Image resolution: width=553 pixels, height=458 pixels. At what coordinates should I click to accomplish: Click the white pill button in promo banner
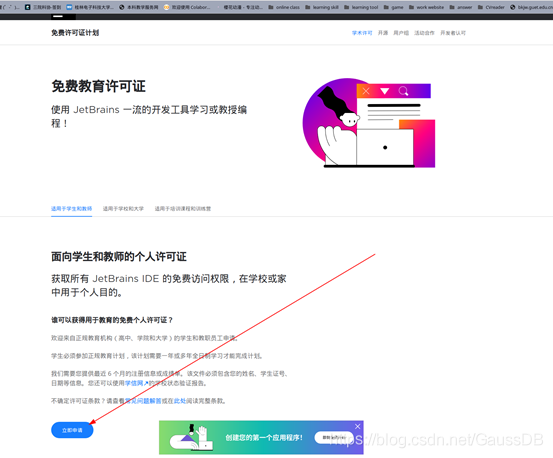pyautogui.click(x=334, y=438)
